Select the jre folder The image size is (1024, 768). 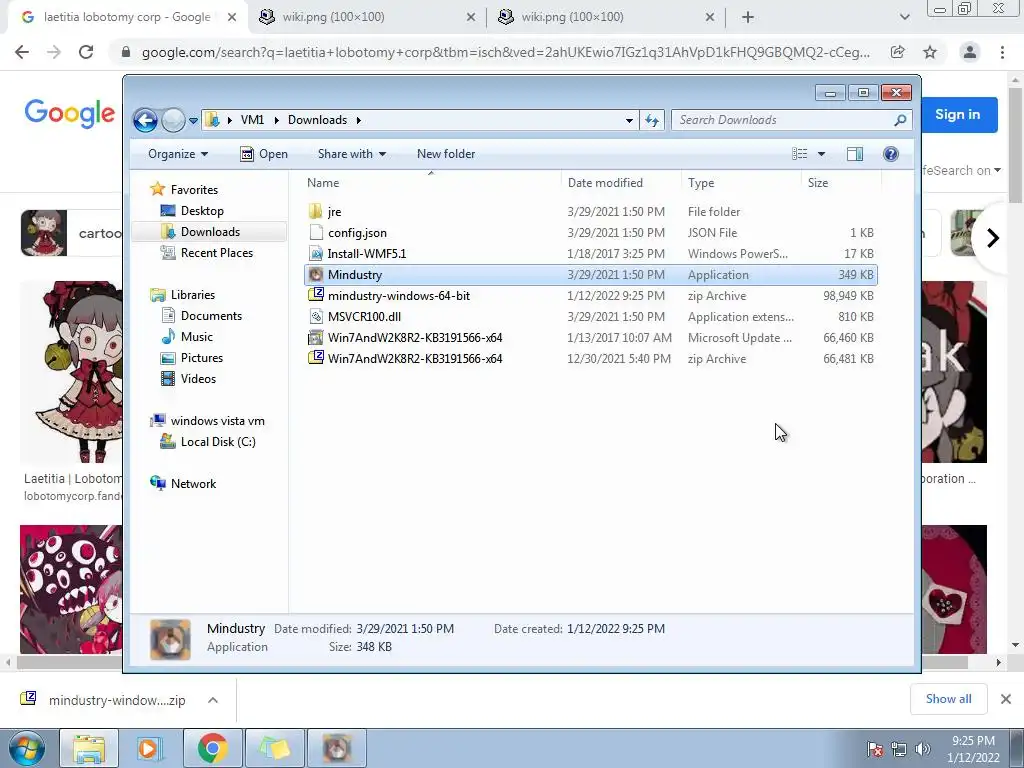[x=590, y=212]
